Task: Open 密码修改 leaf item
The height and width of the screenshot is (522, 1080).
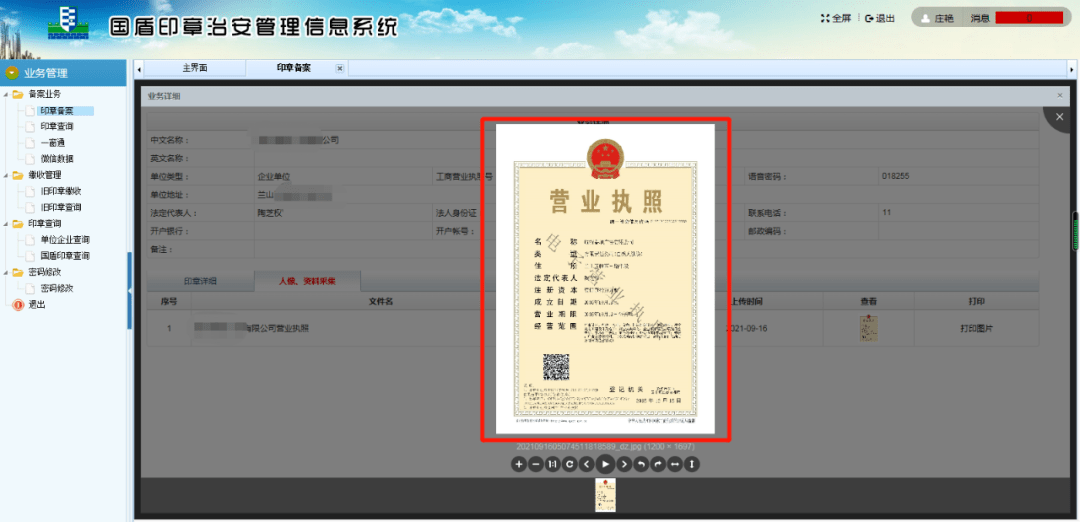Action: pyautogui.click(x=56, y=289)
